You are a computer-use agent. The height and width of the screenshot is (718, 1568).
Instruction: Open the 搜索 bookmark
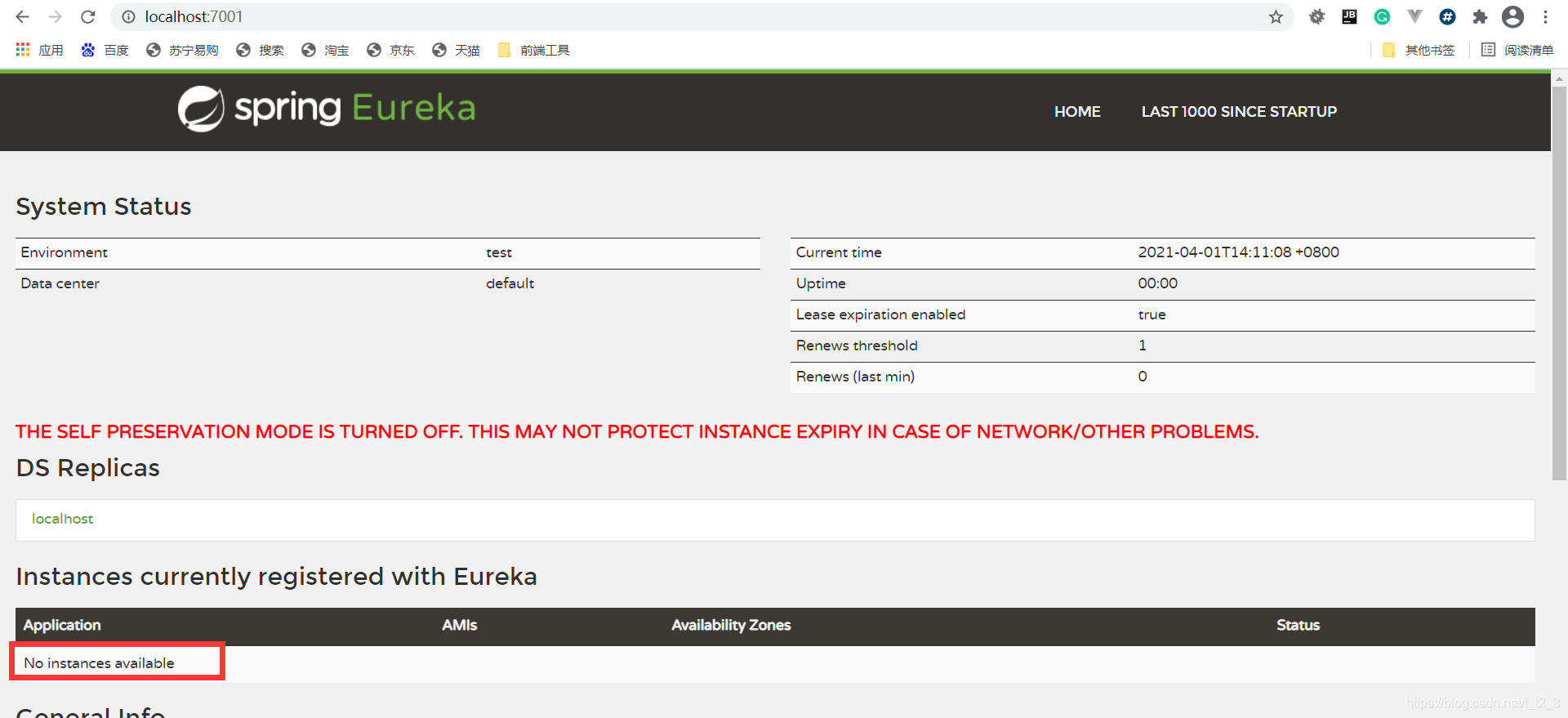pos(260,50)
